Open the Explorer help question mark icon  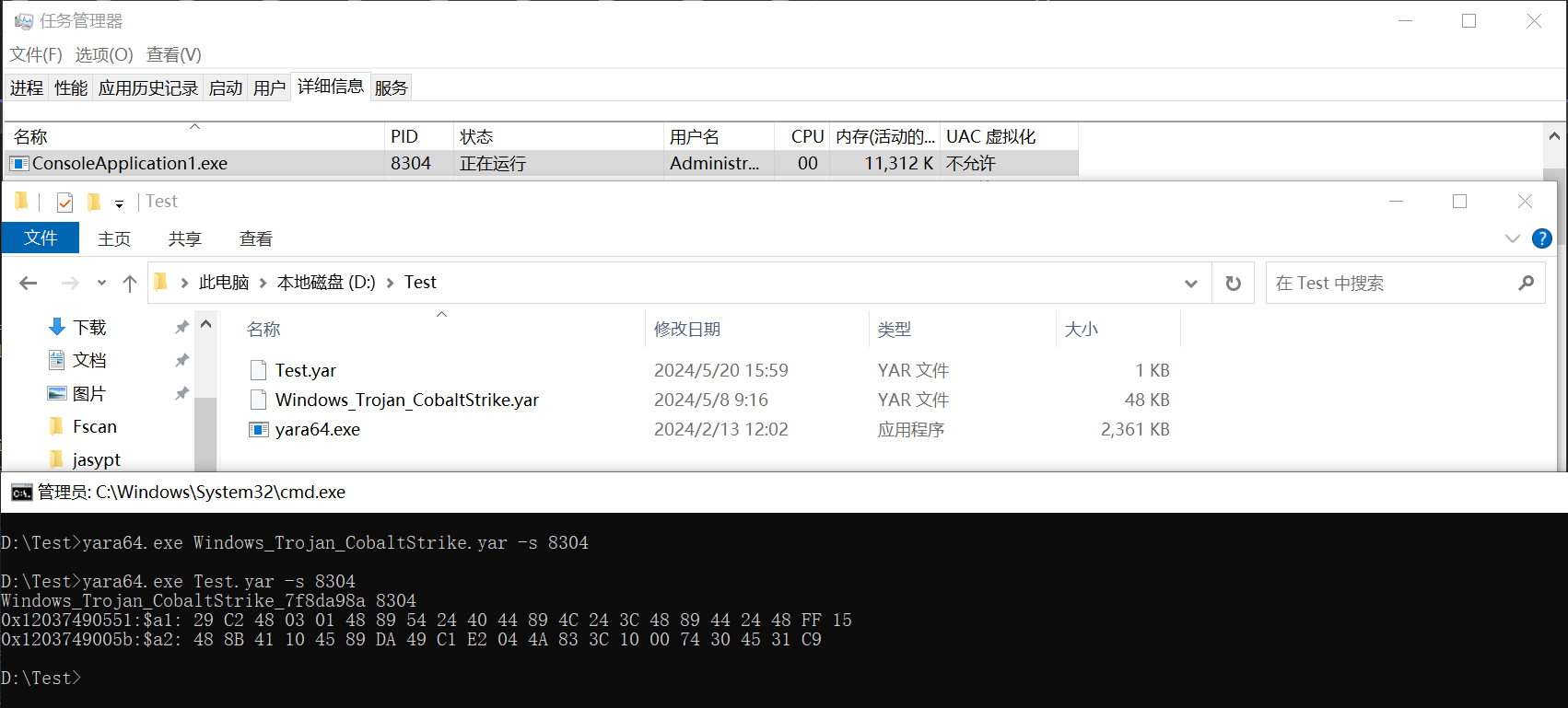coord(1541,238)
